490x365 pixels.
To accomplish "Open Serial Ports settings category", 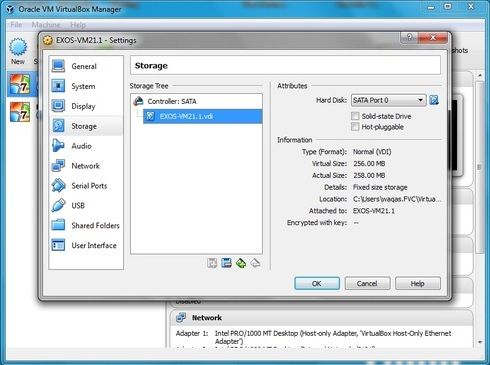I will click(x=86, y=186).
